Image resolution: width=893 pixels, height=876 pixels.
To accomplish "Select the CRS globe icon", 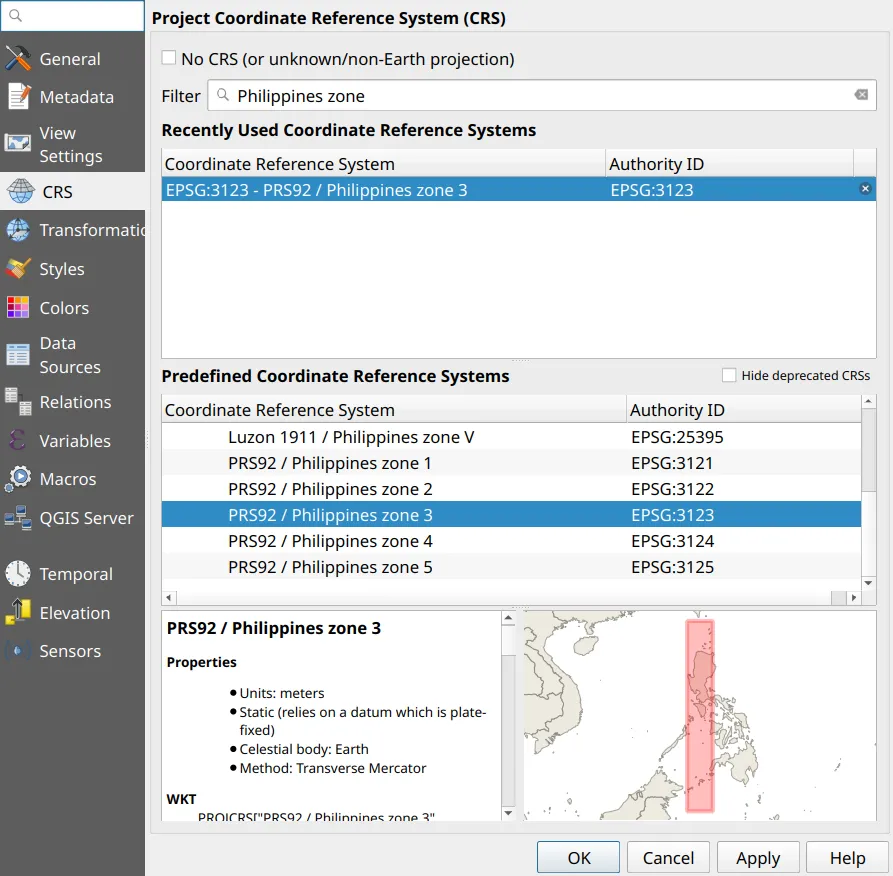I will coord(21,191).
